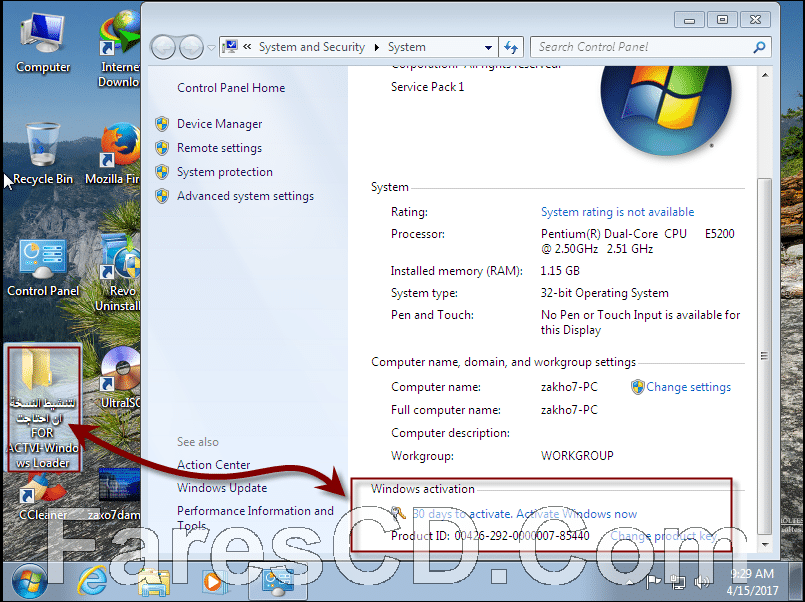Select the Control Panel taskbar button
Viewport: 805px width, 602px height.
coord(278,582)
